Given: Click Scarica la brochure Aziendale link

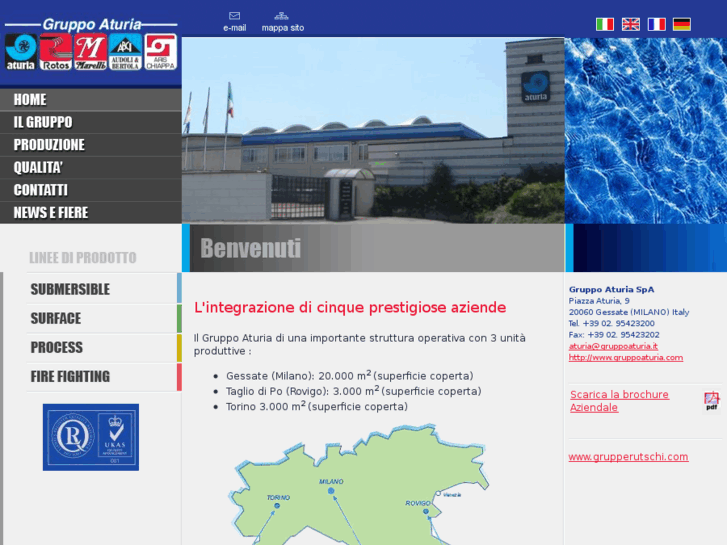Looking at the screenshot, I should pos(619,401).
